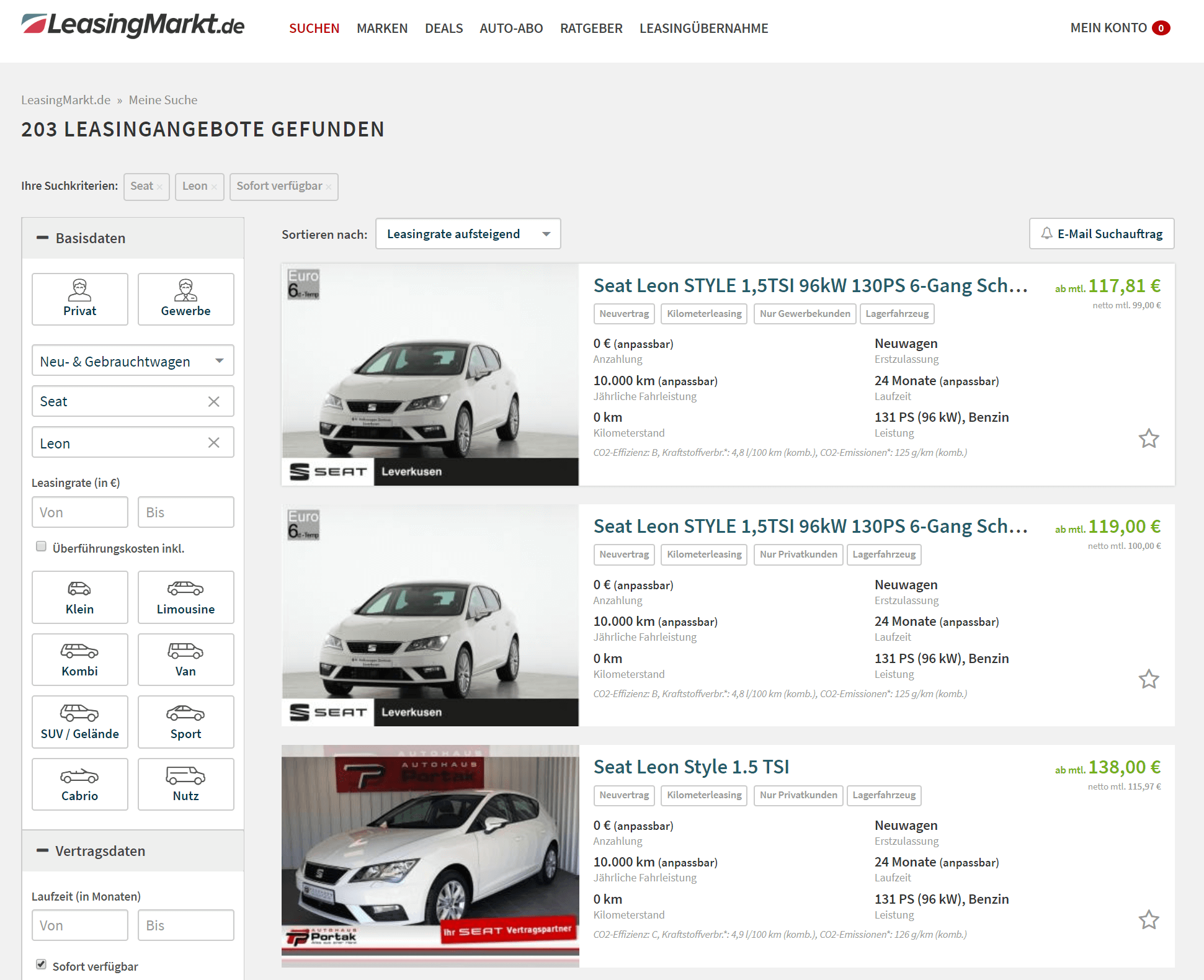
Task: Click the LeasingMarkt.de logo
Action: click(133, 25)
